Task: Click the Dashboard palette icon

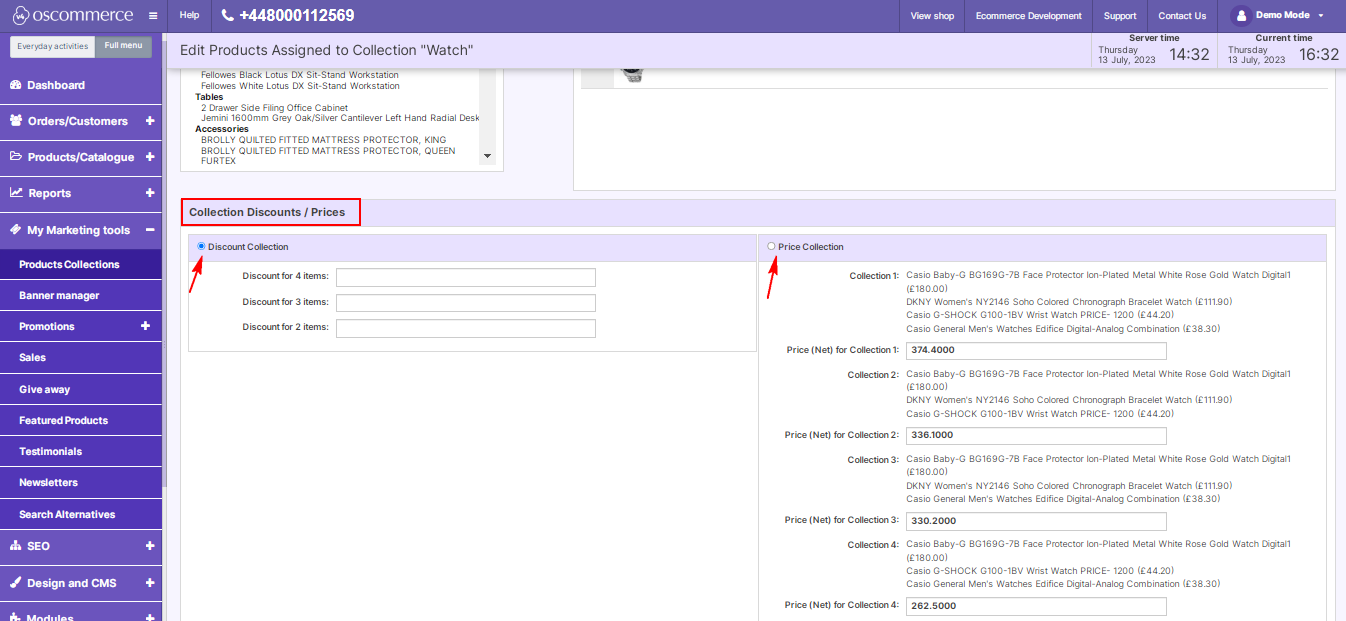Action: (16, 85)
